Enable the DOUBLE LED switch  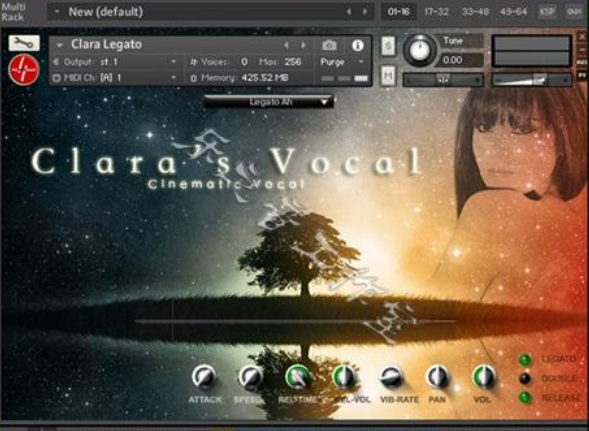click(524, 378)
